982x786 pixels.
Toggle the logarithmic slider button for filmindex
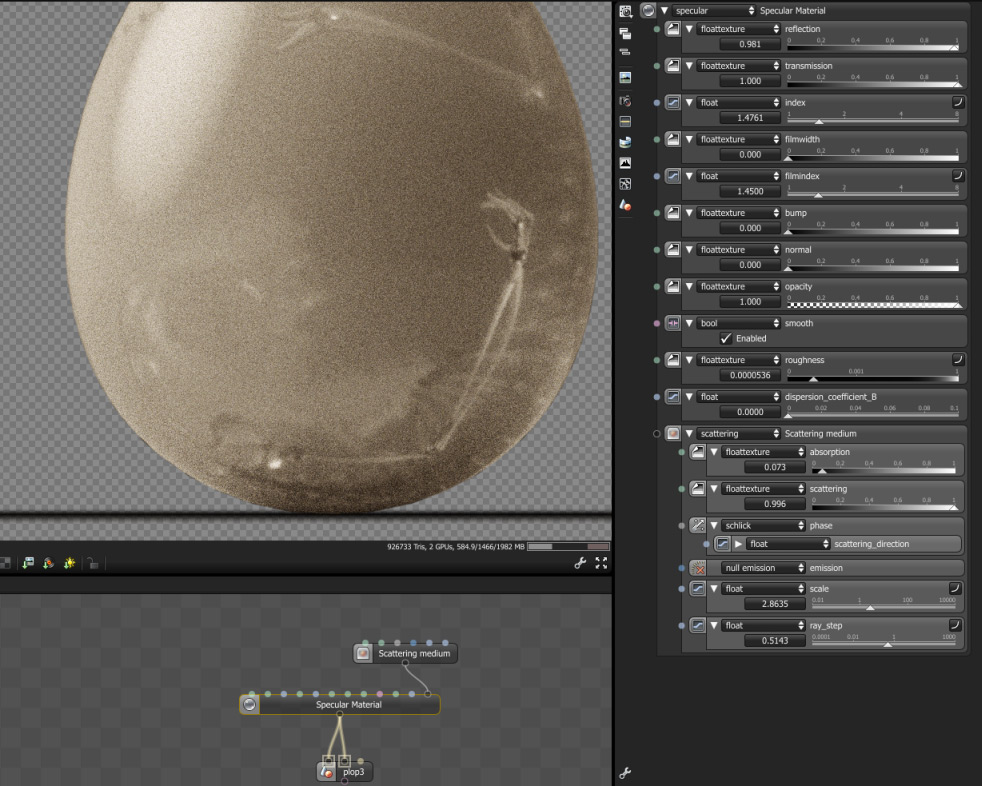coord(958,175)
